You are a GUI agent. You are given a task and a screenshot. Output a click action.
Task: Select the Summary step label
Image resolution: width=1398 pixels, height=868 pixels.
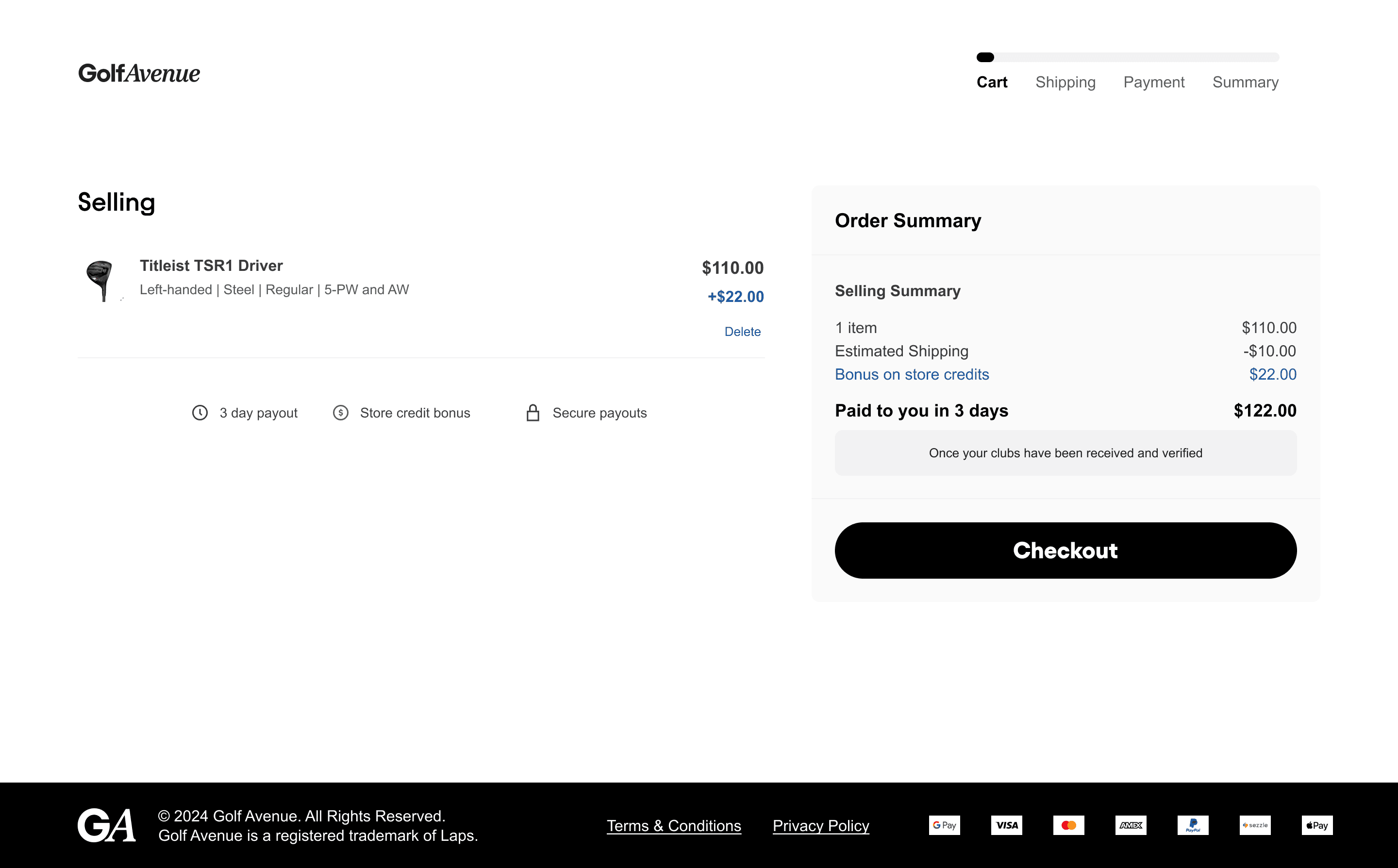(1246, 82)
